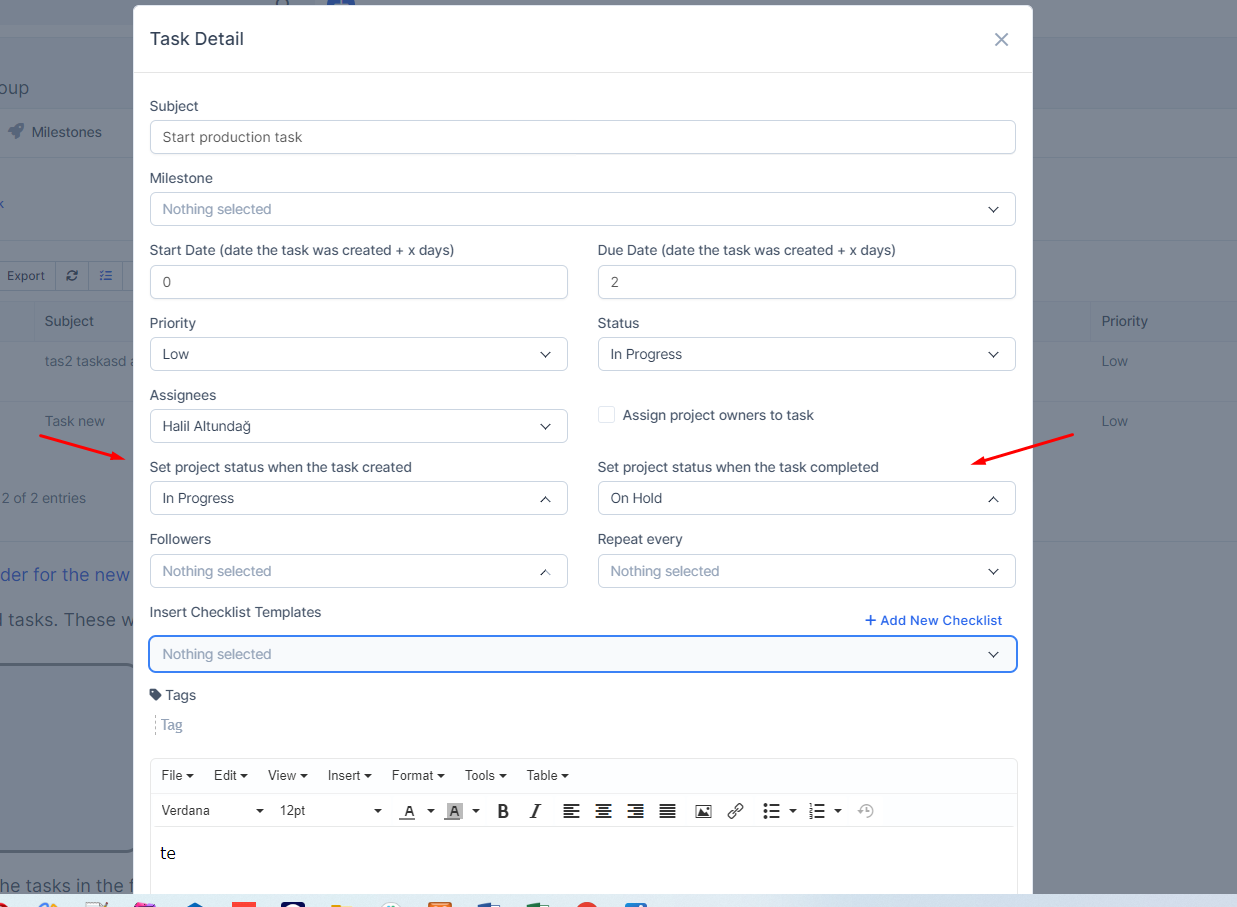Create a bulleted list
The image size is (1237, 907).
tap(773, 811)
